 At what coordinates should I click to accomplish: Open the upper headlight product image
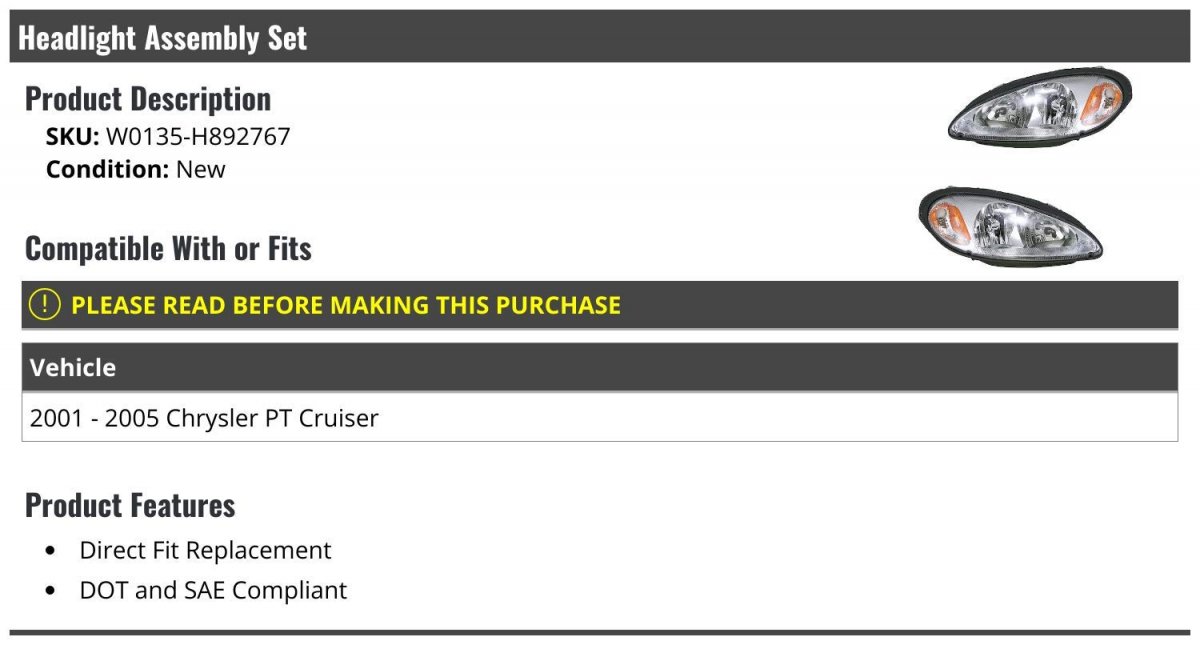click(1040, 106)
